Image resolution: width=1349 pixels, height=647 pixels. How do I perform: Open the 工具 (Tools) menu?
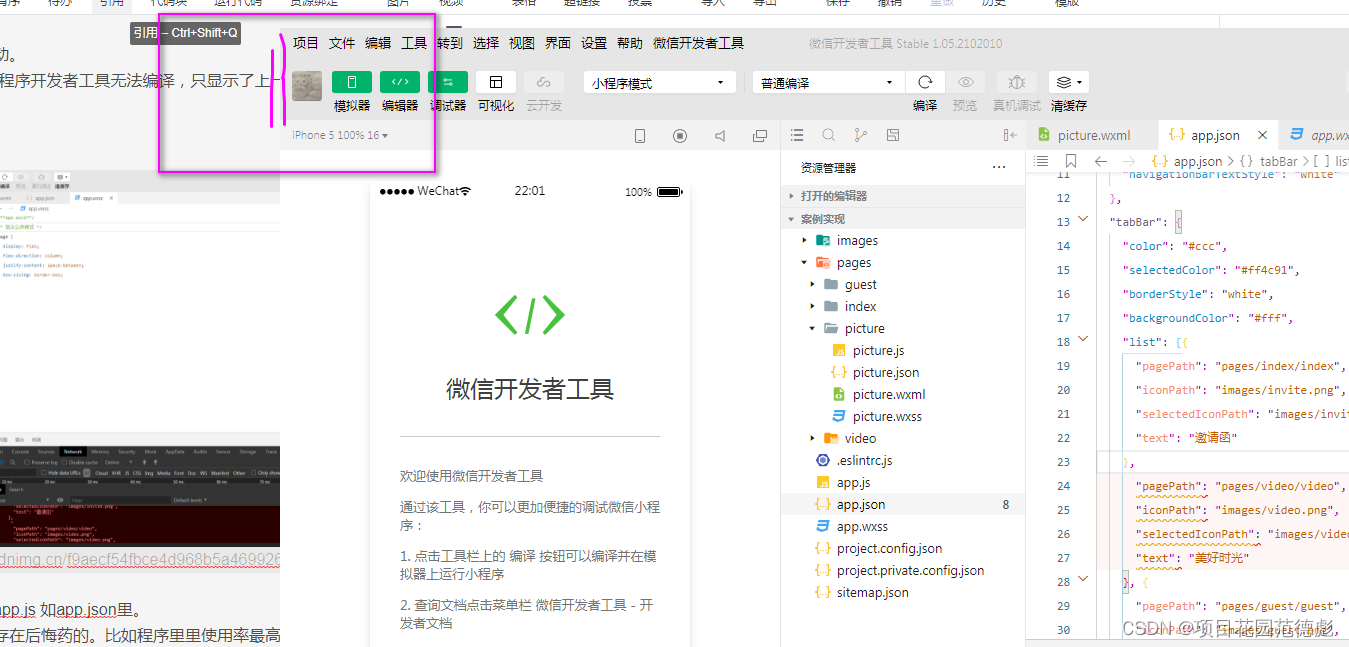pos(414,42)
